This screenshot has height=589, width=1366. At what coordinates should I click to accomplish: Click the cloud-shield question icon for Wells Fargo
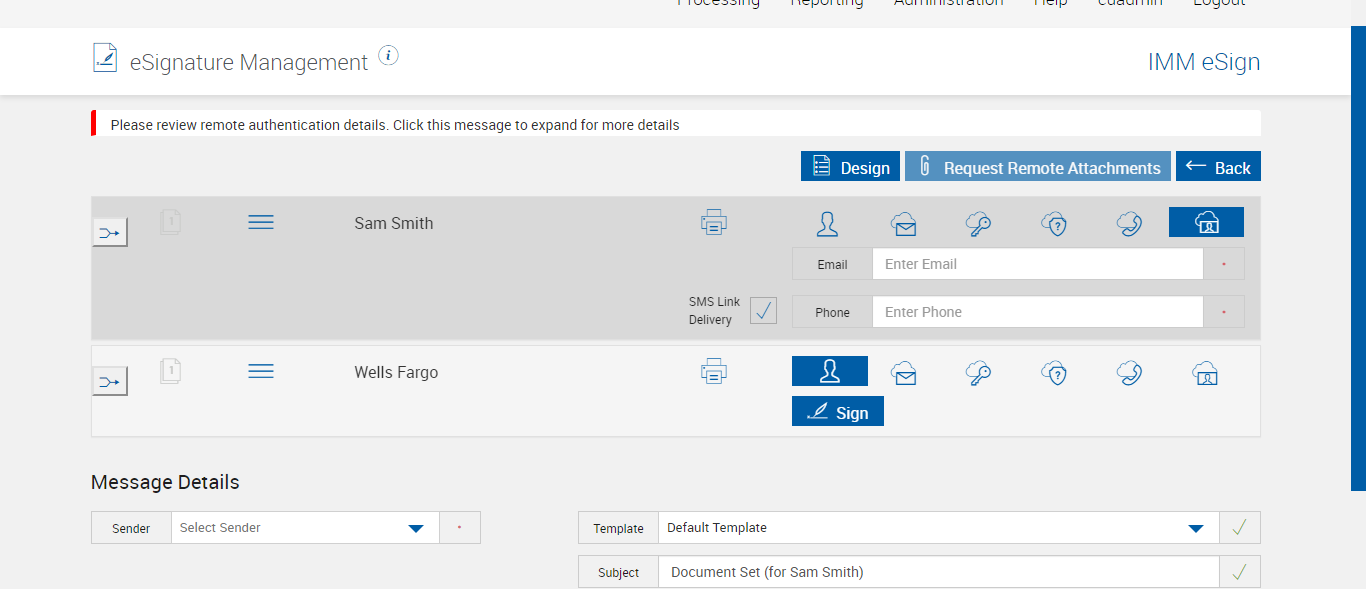click(1054, 373)
